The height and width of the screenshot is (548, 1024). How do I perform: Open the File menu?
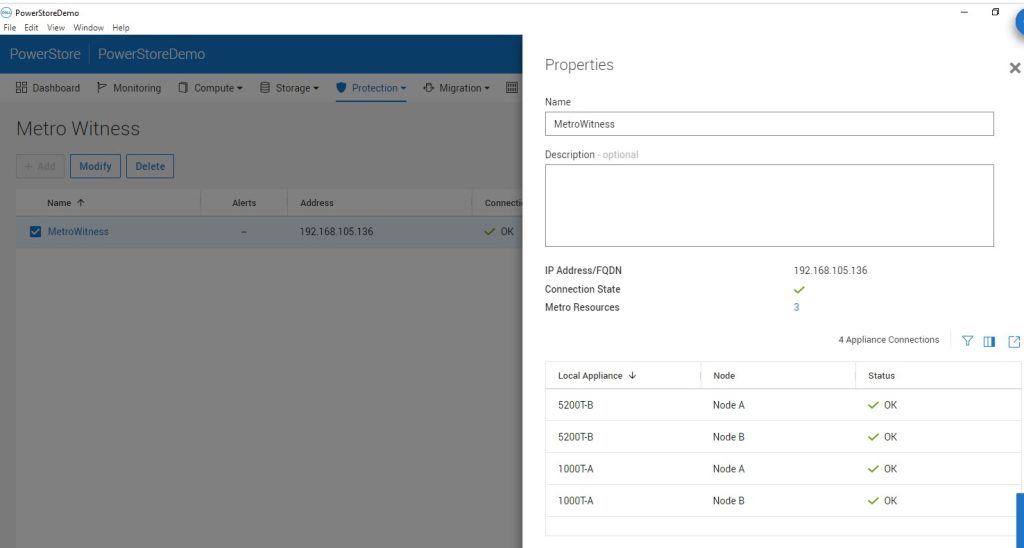click(9, 28)
